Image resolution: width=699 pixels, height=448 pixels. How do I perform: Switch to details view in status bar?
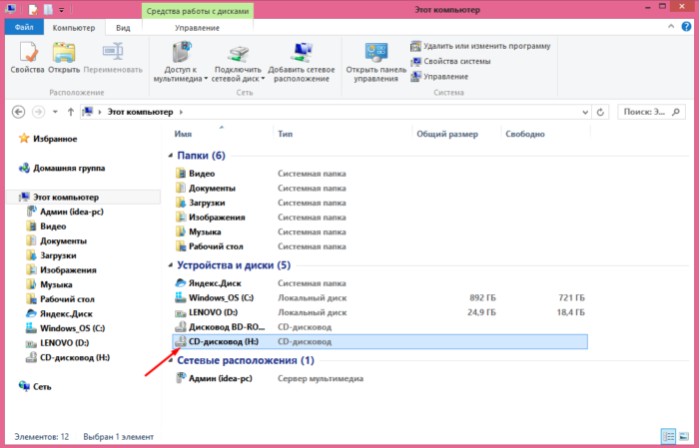point(668,436)
